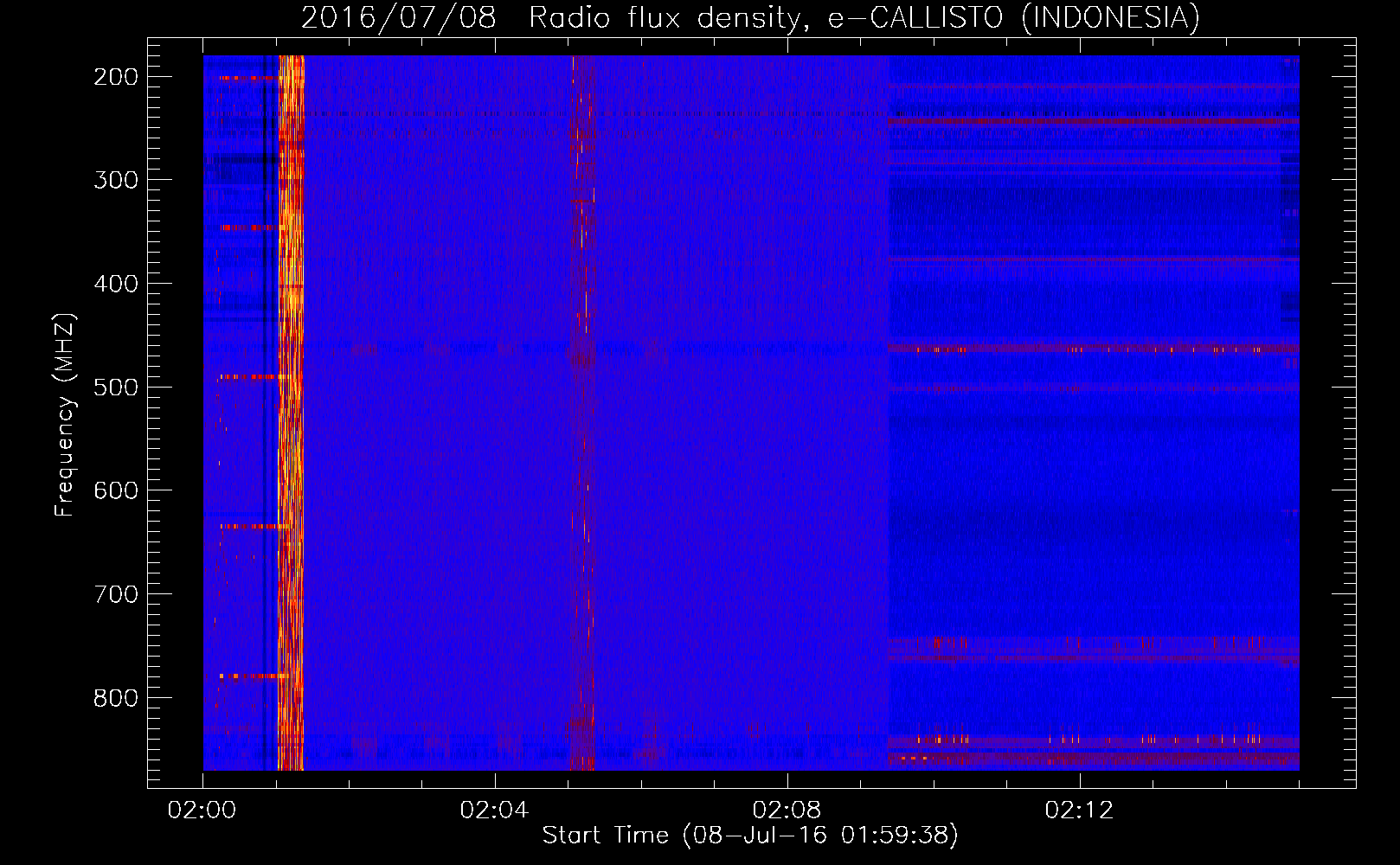The image size is (1400, 865).
Task: Click the 02:04 time tick label
Action: (495, 811)
